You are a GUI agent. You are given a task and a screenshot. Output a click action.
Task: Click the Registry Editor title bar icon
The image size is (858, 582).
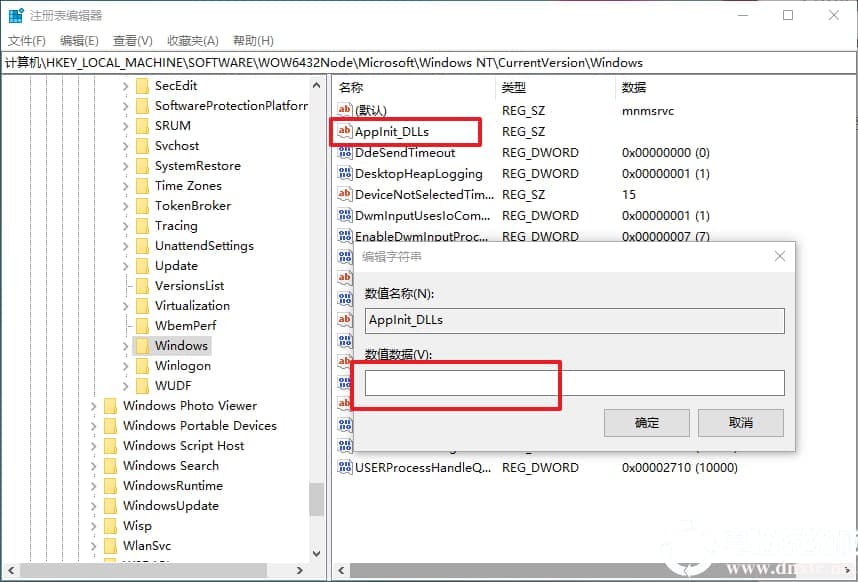(x=14, y=15)
